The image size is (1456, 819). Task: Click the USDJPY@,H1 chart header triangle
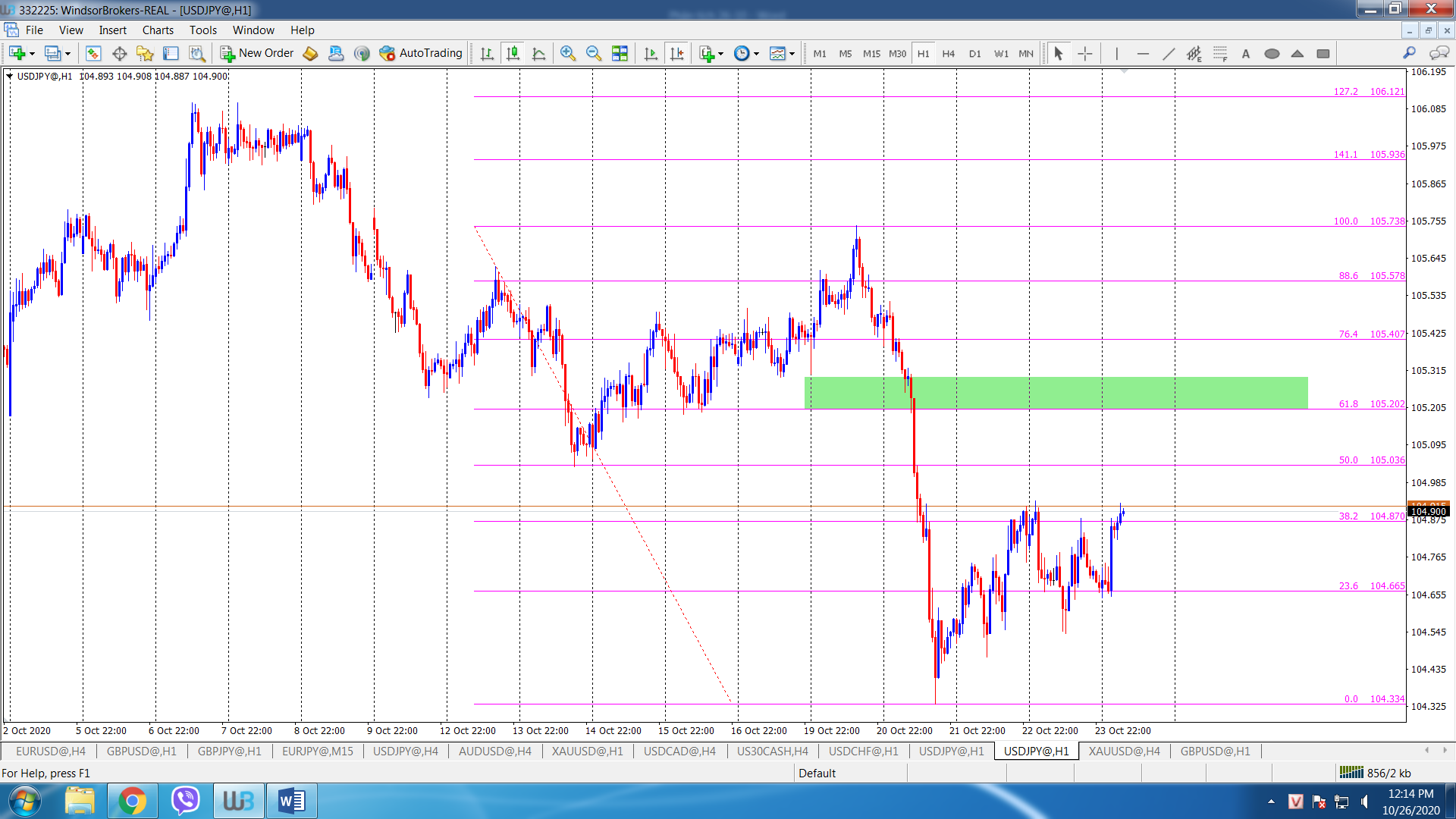tap(9, 76)
